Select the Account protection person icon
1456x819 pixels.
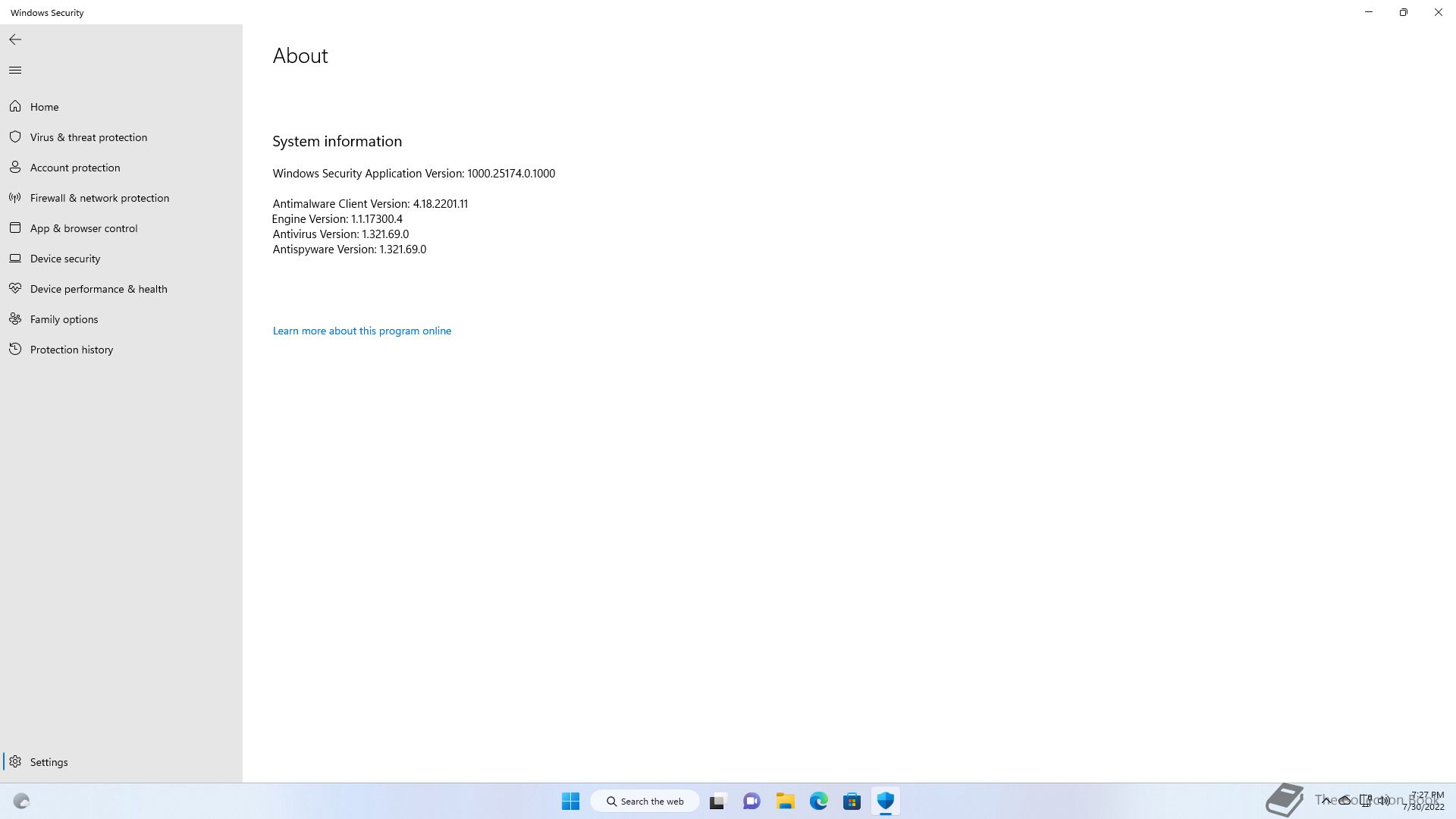[x=15, y=167]
